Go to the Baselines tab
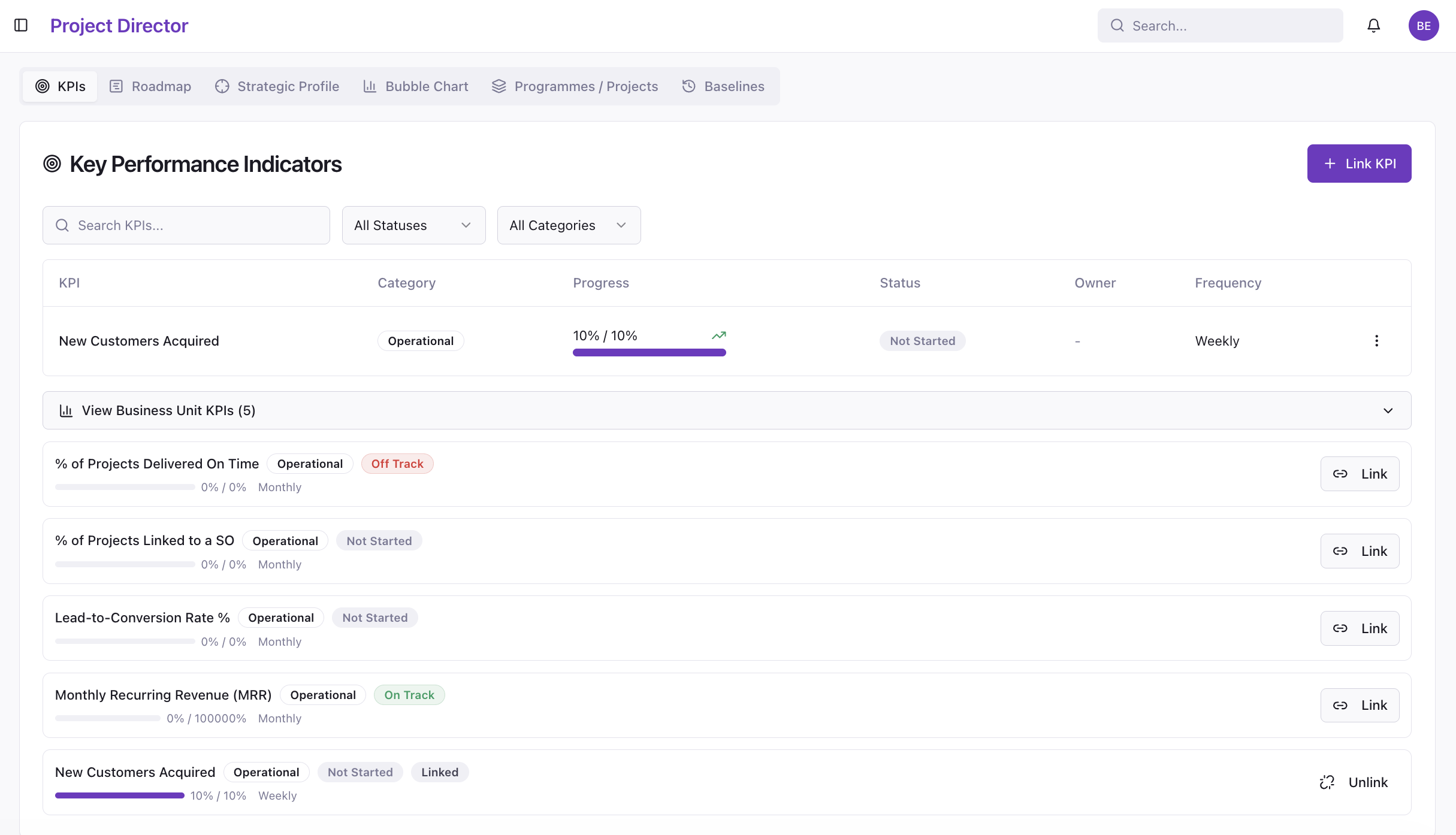Screen dimensions: 1456x835 point(723,86)
